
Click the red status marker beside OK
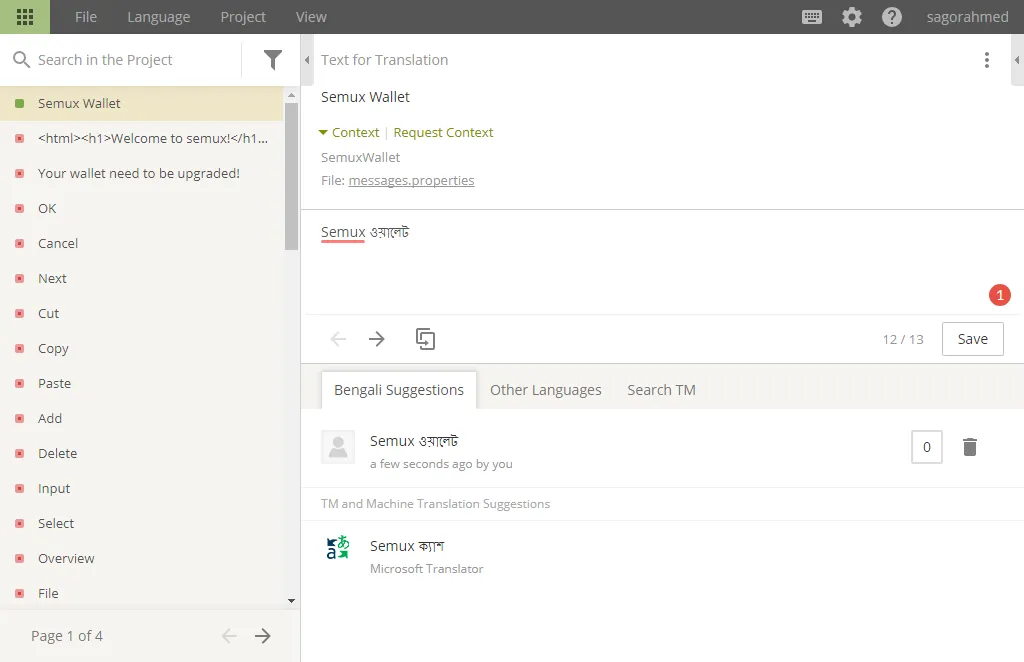coord(20,208)
